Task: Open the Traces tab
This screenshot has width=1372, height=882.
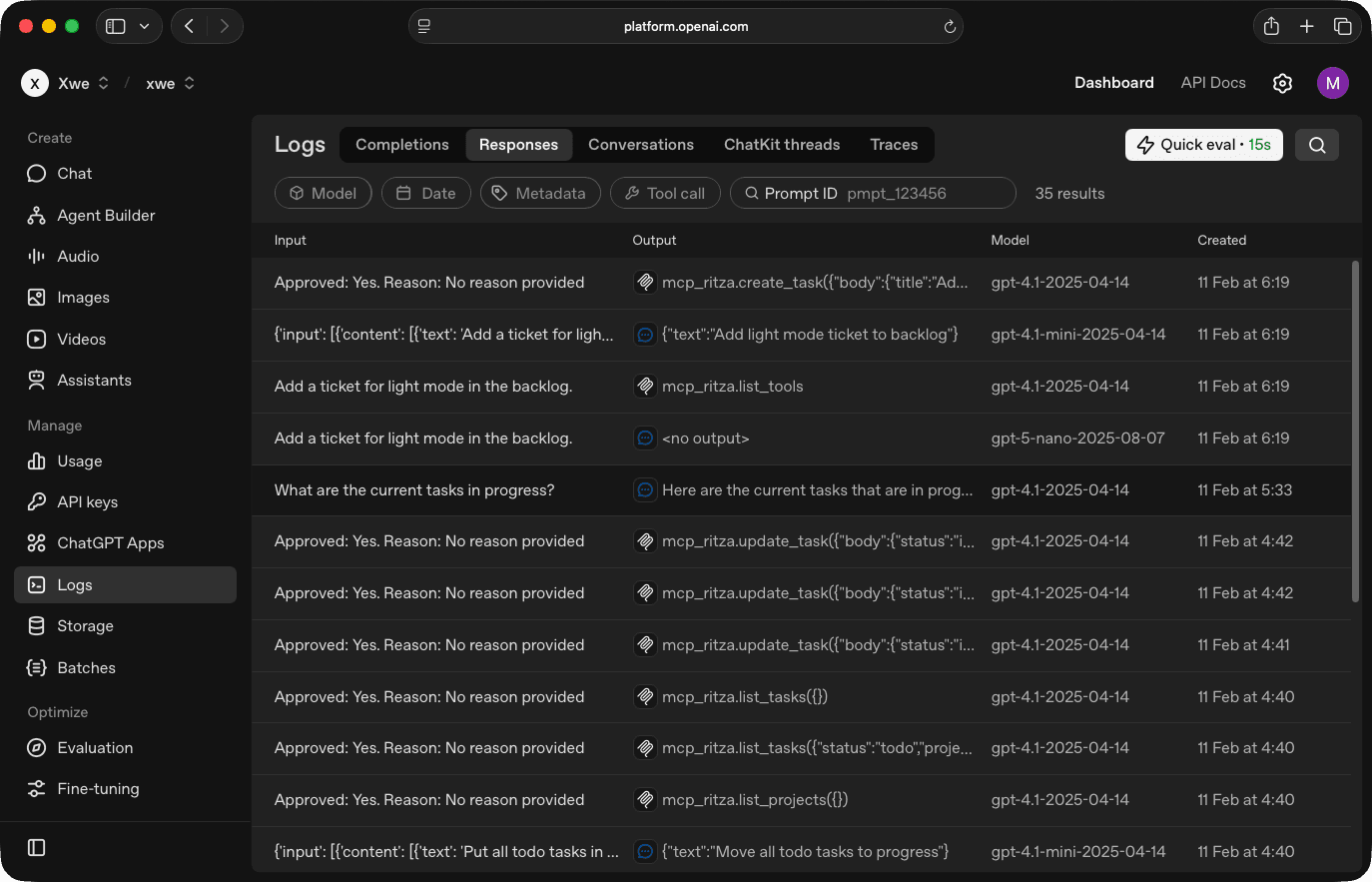Action: (x=893, y=144)
